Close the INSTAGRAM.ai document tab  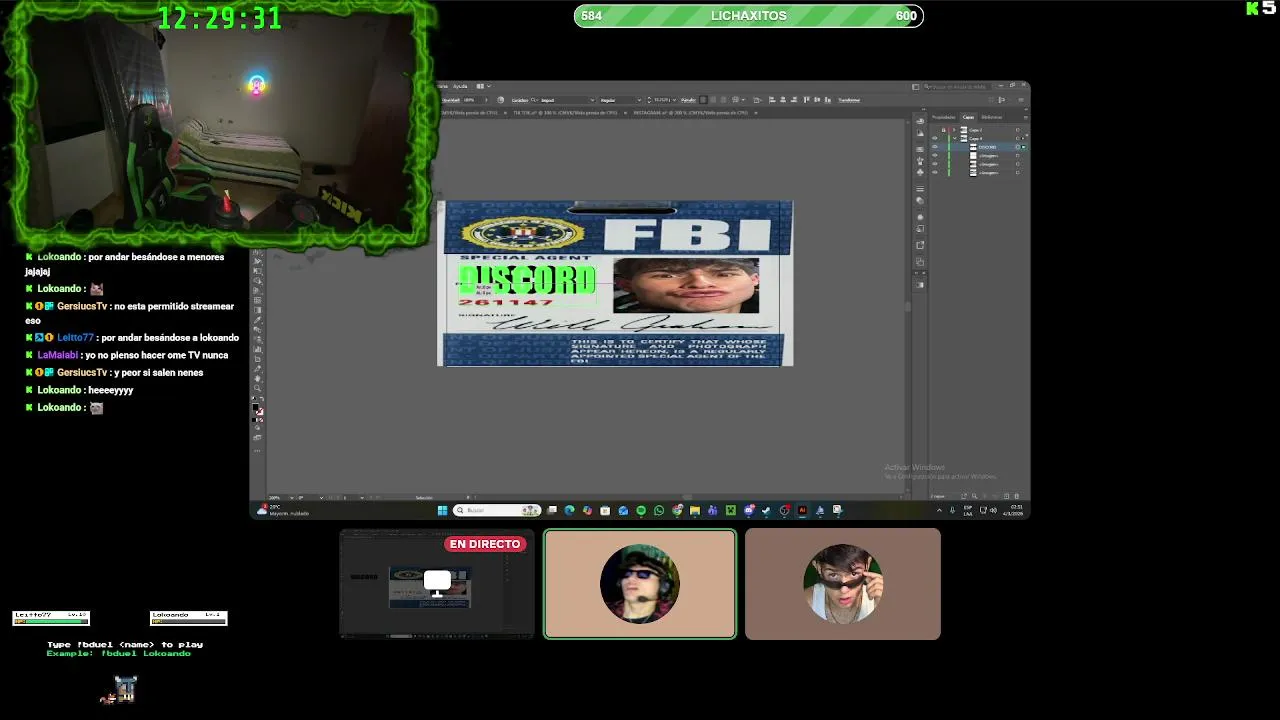(x=756, y=113)
